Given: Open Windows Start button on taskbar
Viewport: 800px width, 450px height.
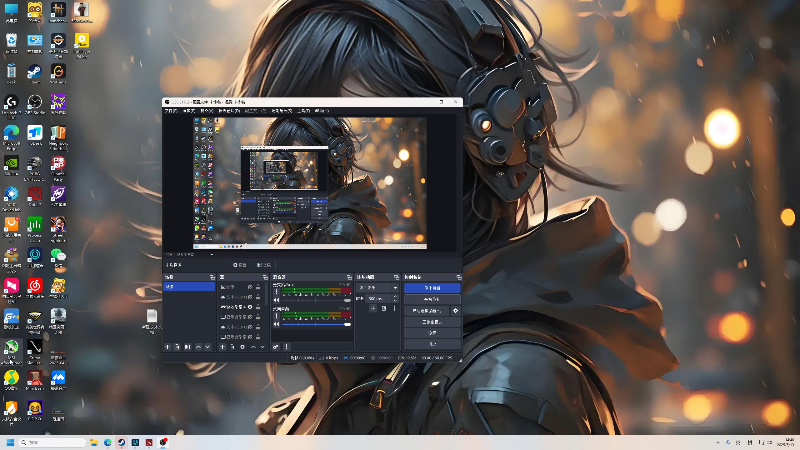Looking at the screenshot, I should pyautogui.click(x=10, y=442).
